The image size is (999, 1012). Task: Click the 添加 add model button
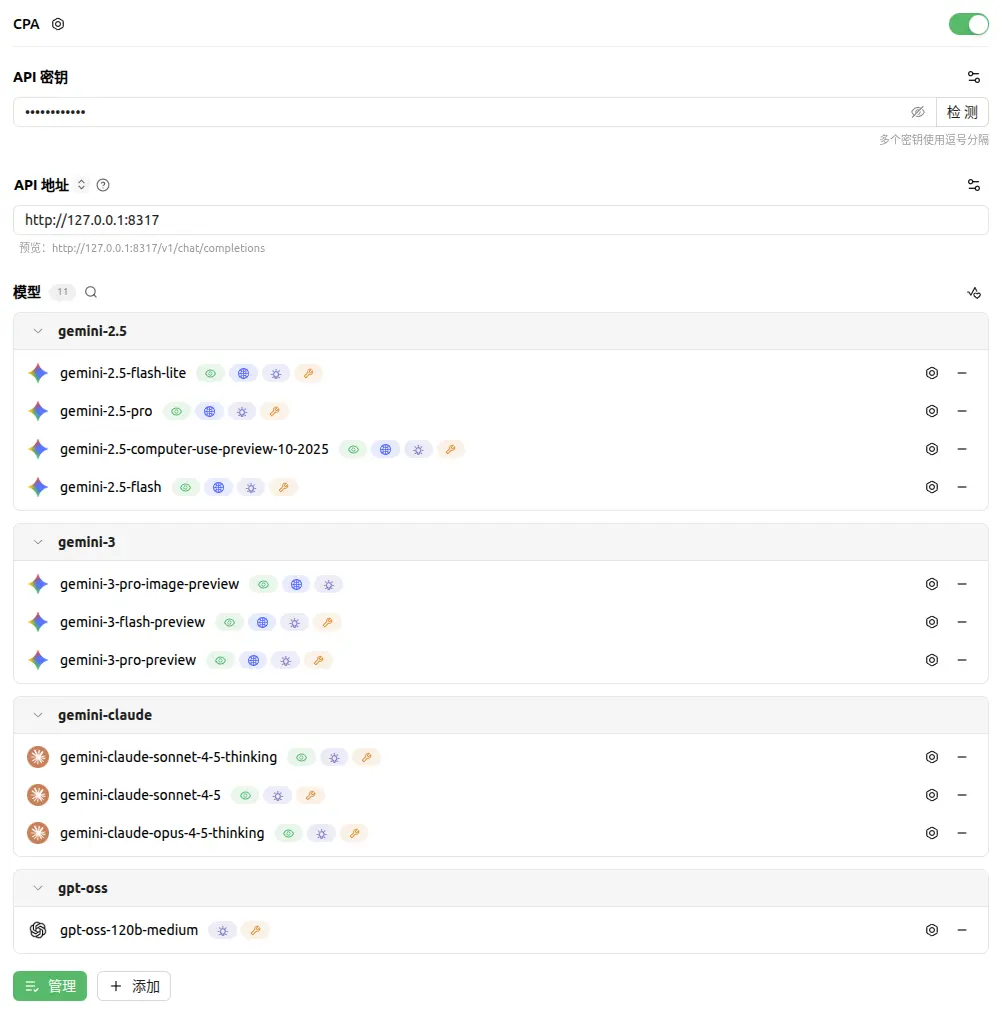tap(134, 986)
